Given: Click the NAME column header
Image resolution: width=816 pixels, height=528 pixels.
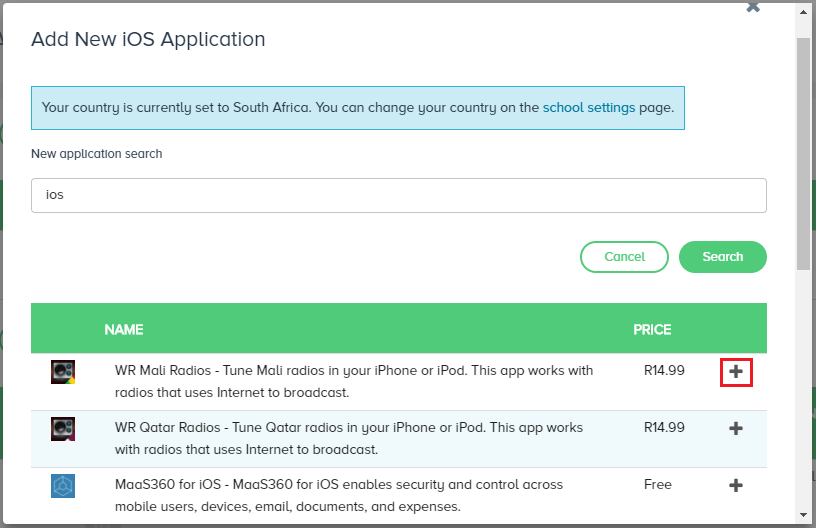Looking at the screenshot, I should coord(124,330).
